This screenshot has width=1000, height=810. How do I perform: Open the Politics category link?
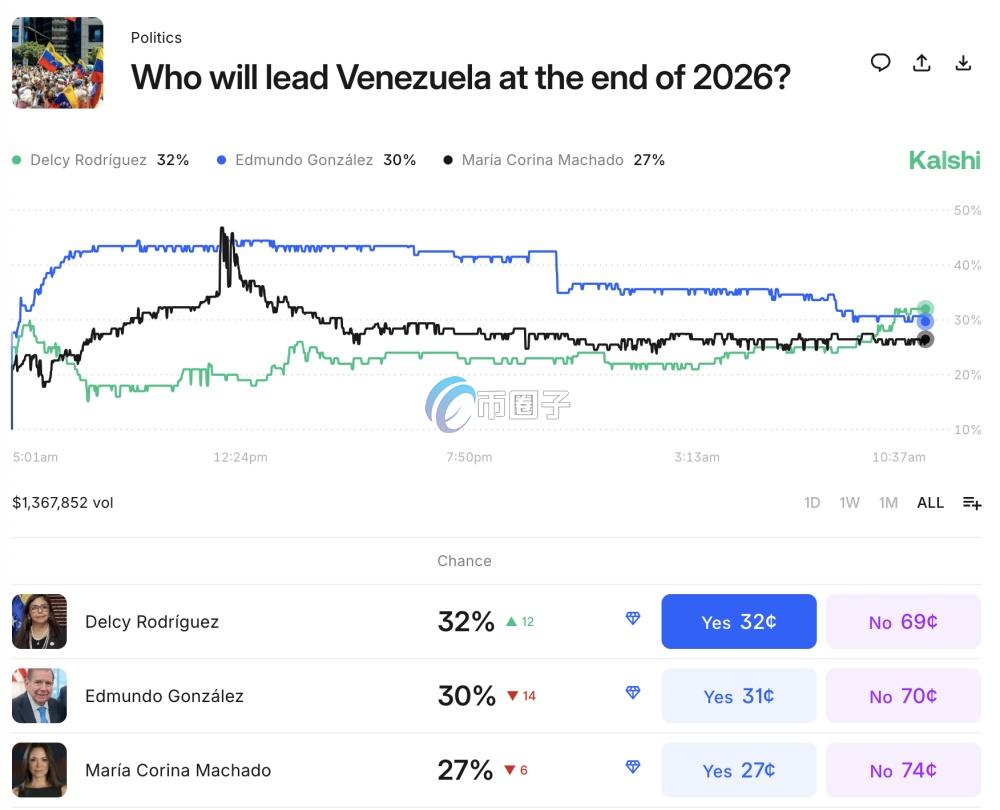point(156,38)
